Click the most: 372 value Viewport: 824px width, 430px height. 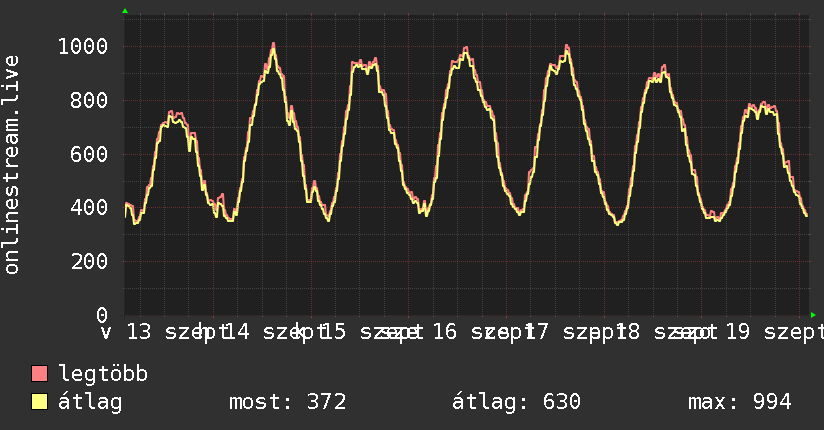click(287, 402)
